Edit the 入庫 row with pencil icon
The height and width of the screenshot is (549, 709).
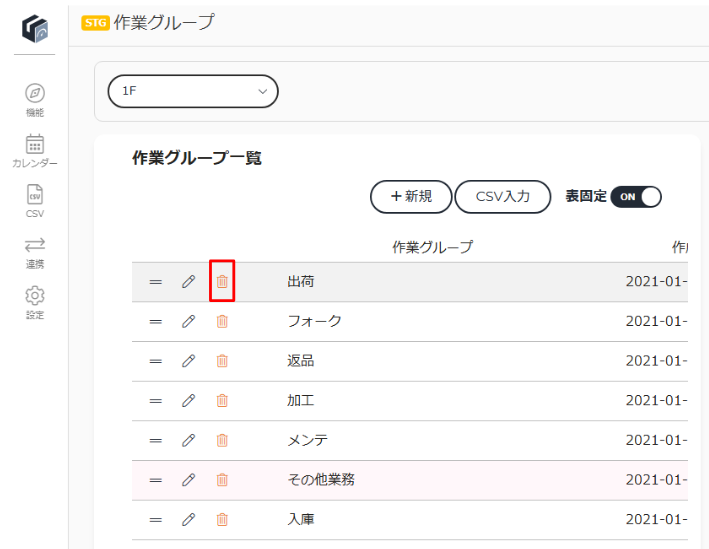[189, 519]
